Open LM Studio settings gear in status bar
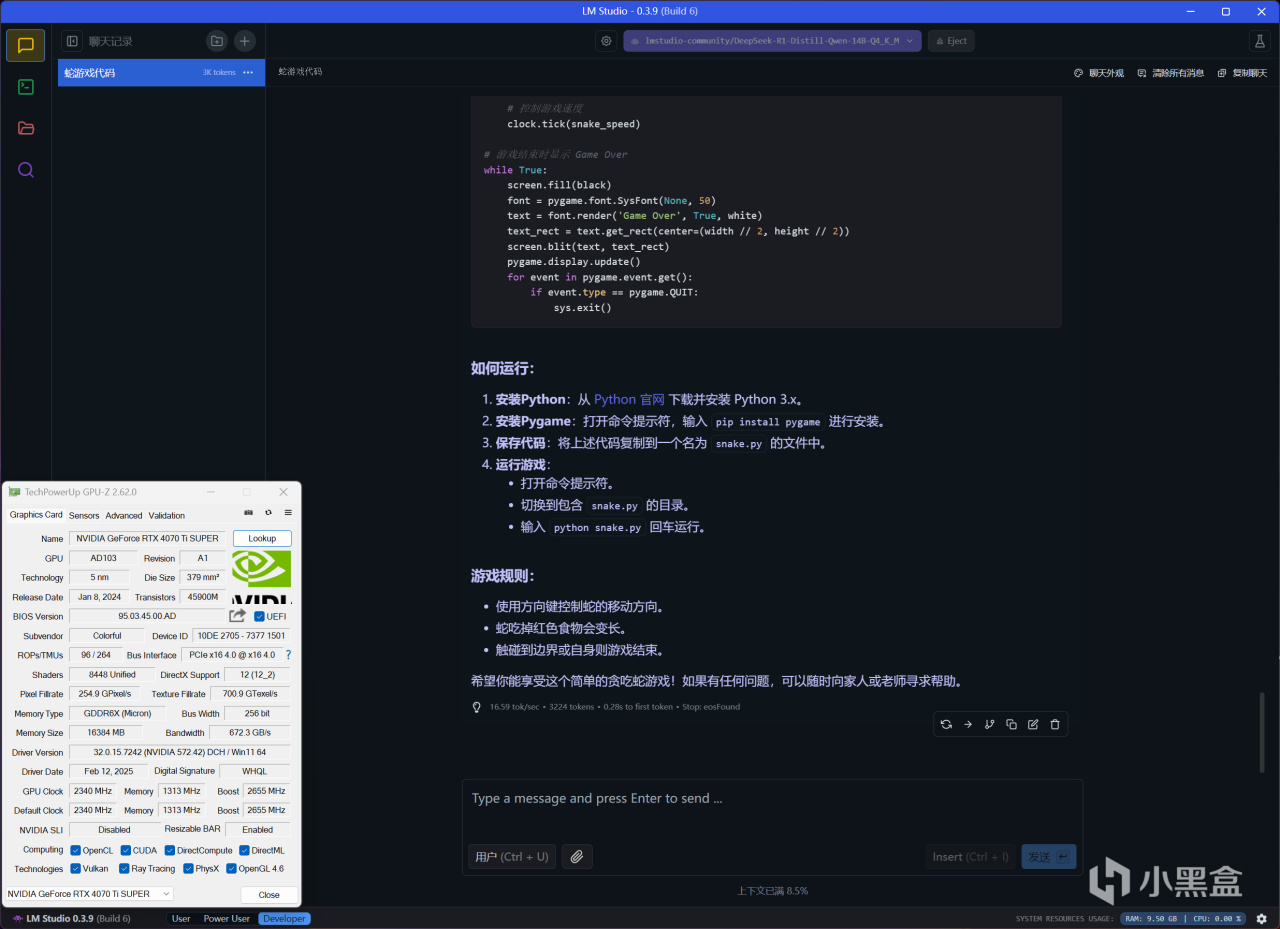The image size is (1280, 929). pyautogui.click(x=1261, y=919)
